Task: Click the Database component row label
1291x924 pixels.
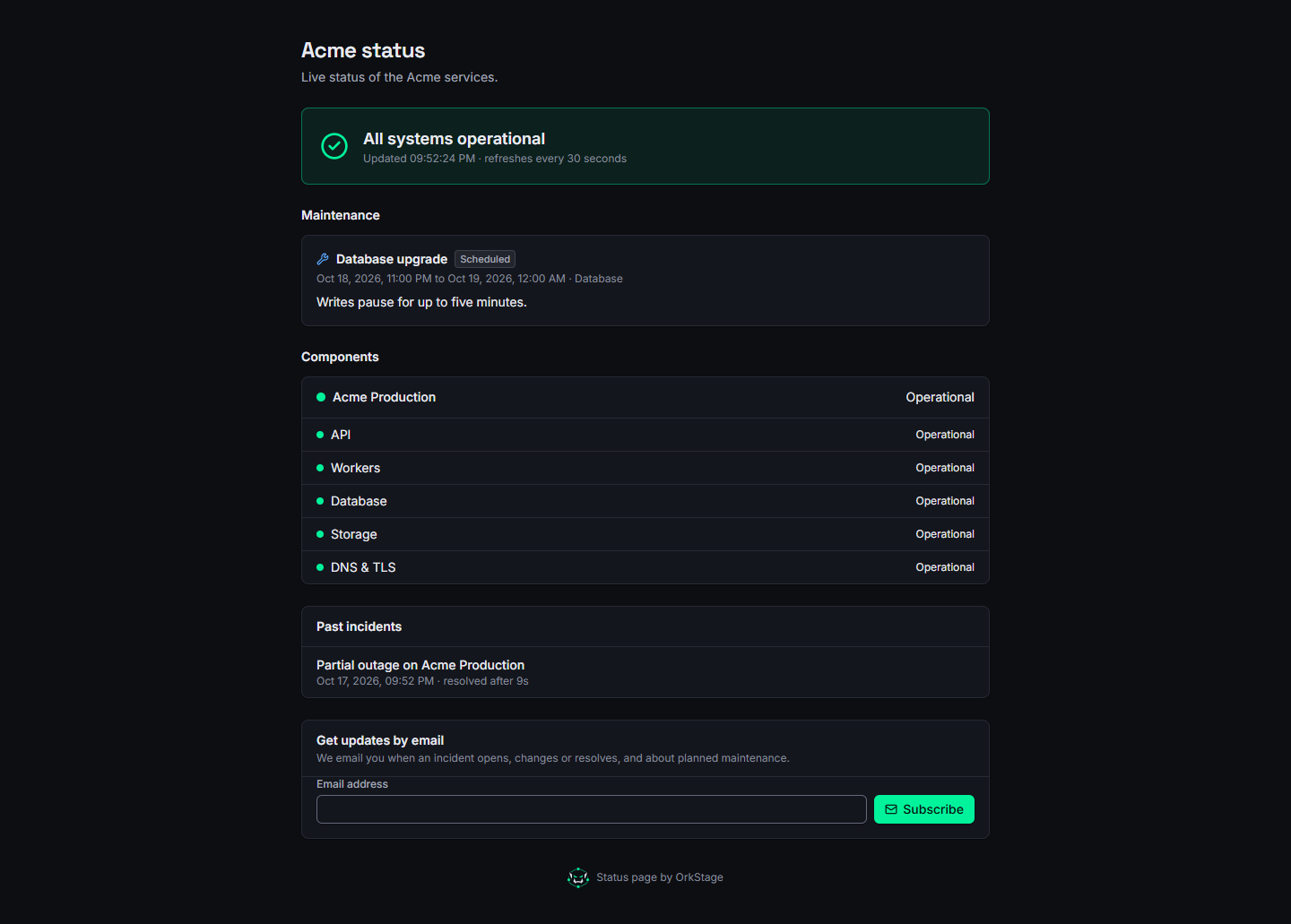Action: coord(359,501)
